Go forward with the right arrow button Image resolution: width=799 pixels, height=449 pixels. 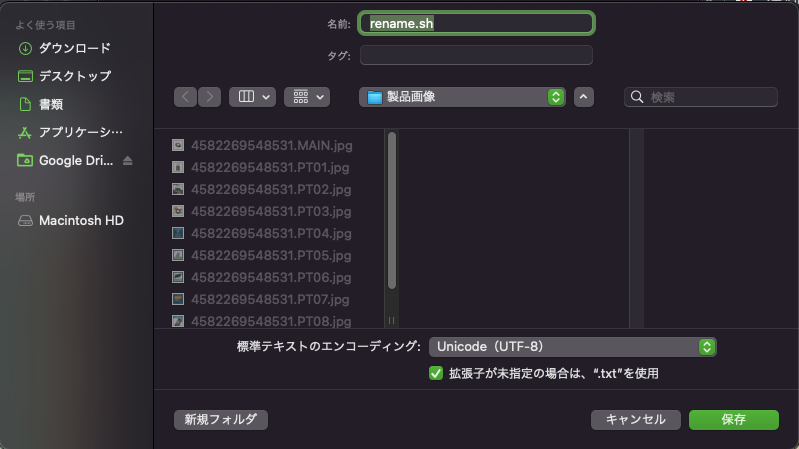click(x=209, y=97)
